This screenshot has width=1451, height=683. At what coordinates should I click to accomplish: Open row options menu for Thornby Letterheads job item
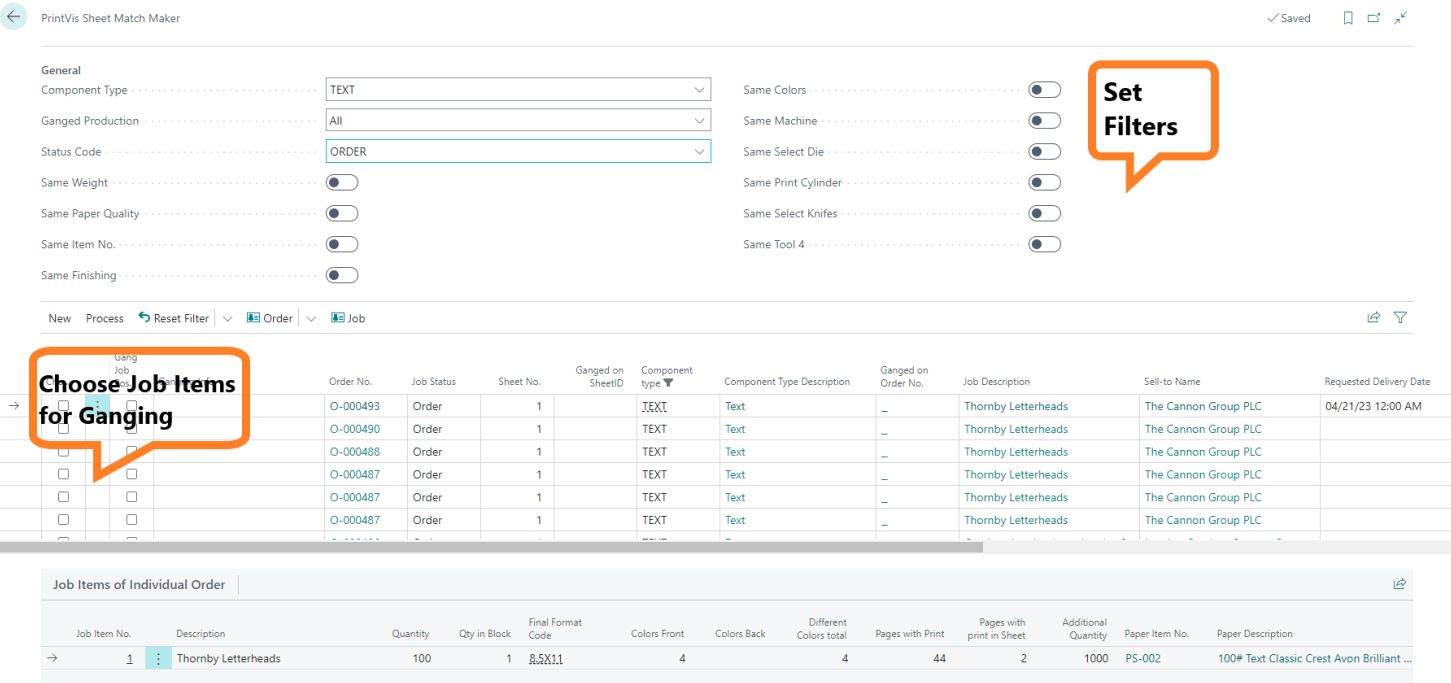point(158,658)
